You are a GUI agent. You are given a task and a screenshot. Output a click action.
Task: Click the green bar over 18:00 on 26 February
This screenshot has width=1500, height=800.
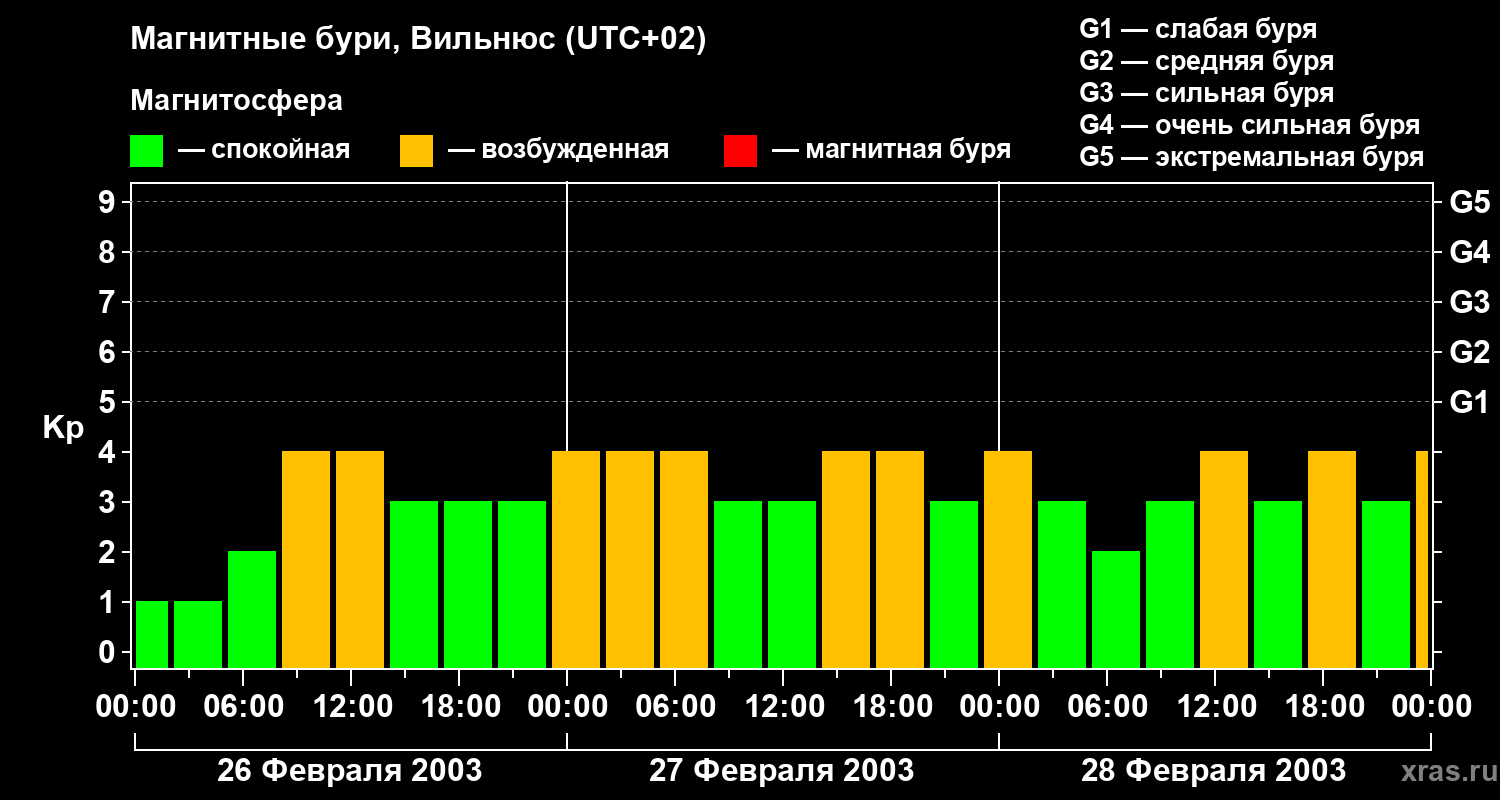pyautogui.click(x=468, y=584)
